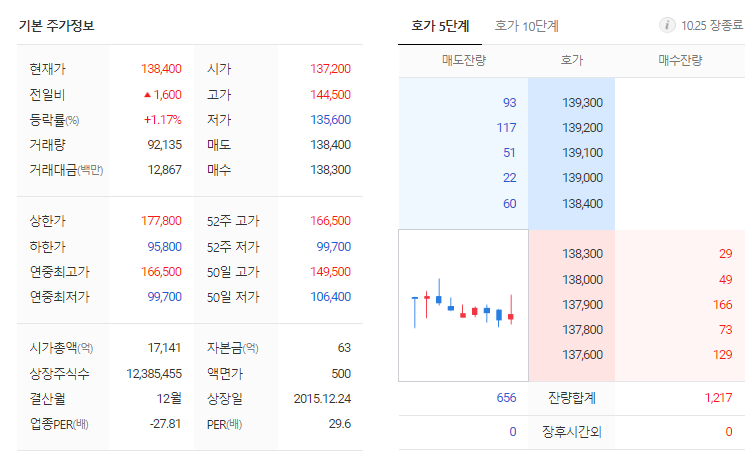Image resolution: width=752 pixels, height=451 pixels.
Task: Click the 잔량합계 buy total 1,217
Action: coord(718,398)
